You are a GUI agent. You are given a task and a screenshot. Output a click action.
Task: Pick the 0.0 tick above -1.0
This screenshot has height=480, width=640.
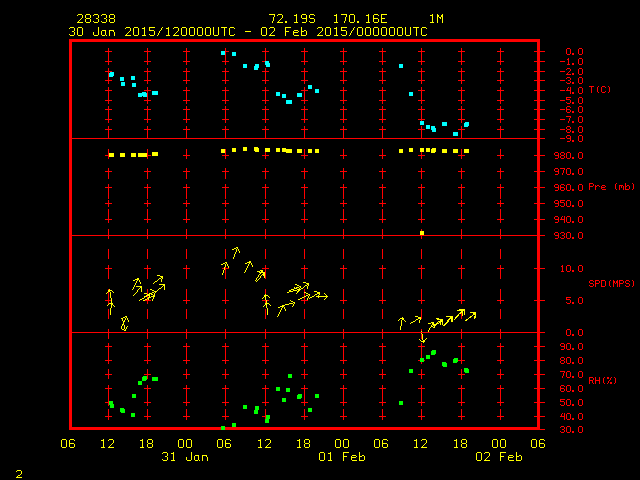point(574,51)
